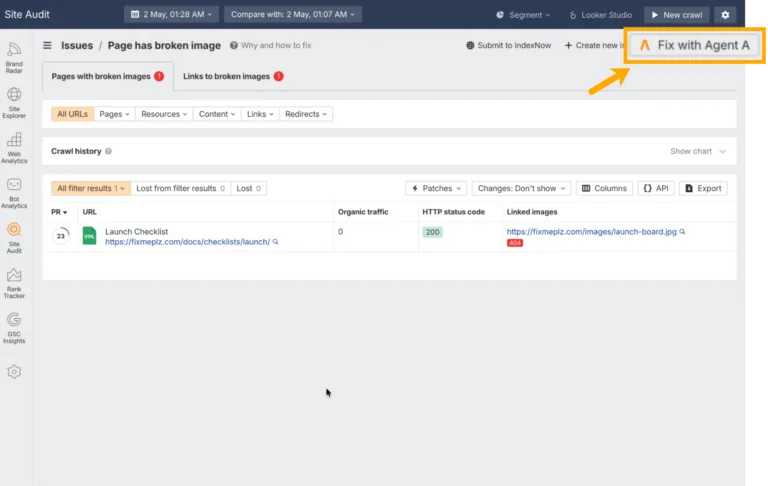Select the Lost tab
Image resolution: width=768 pixels, height=486 pixels.
pos(248,188)
